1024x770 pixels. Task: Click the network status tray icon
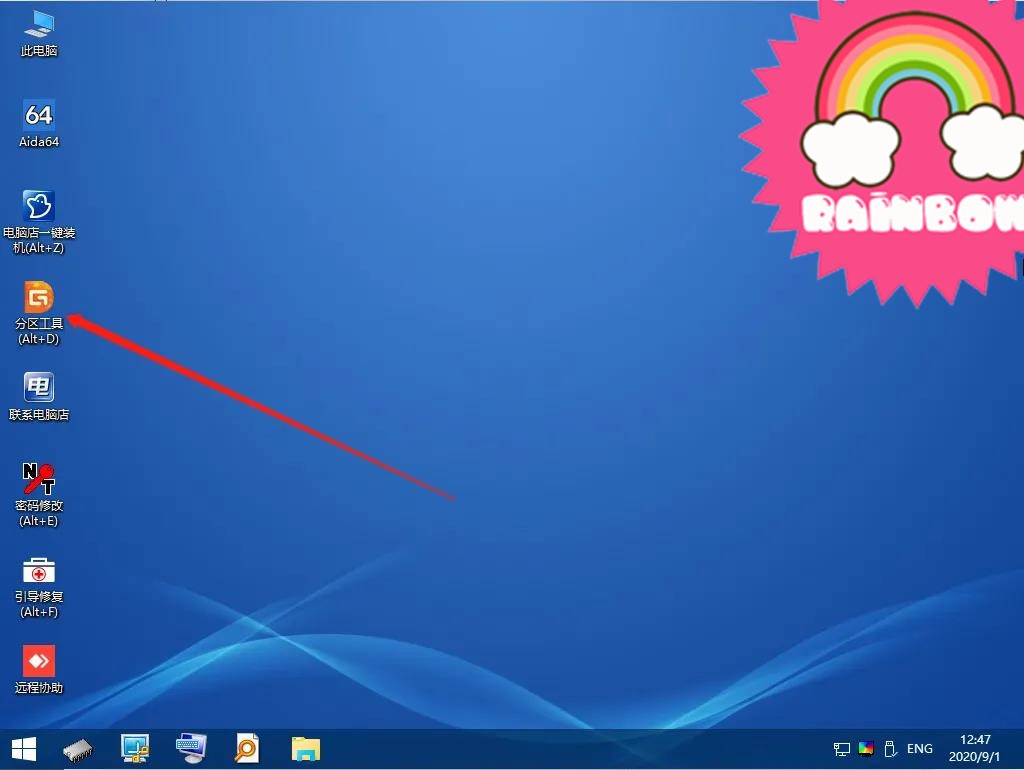point(842,748)
